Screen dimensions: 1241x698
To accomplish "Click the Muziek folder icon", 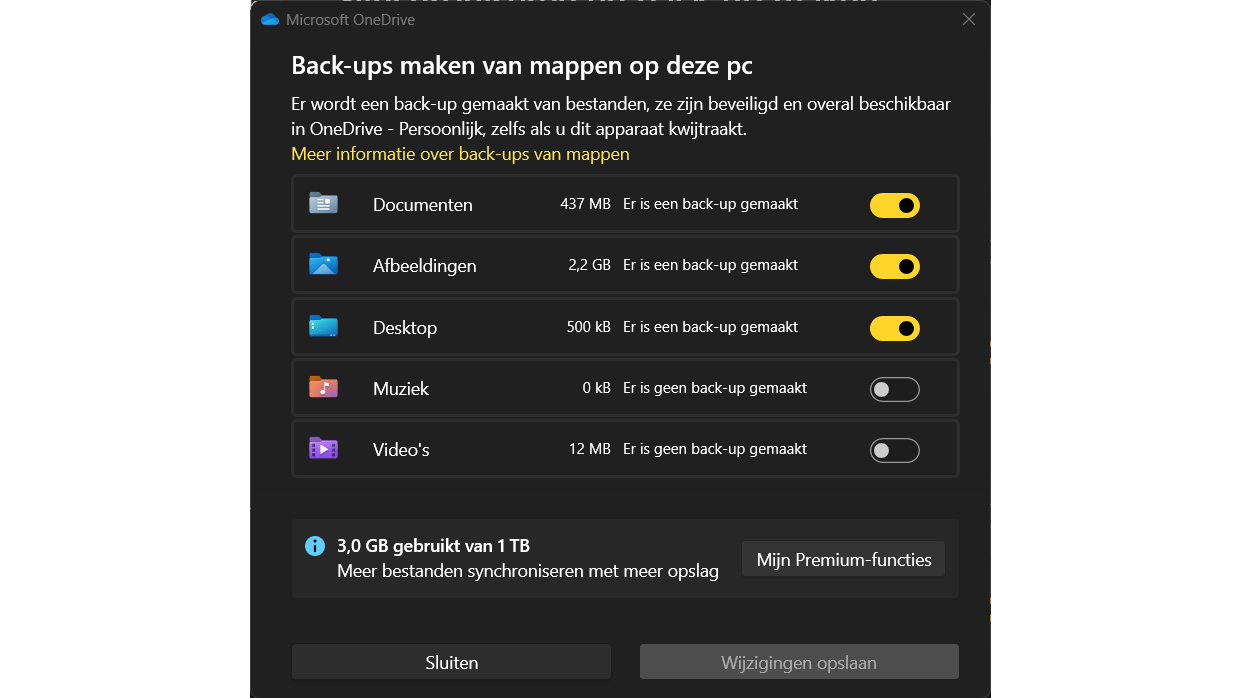I will coord(323,388).
